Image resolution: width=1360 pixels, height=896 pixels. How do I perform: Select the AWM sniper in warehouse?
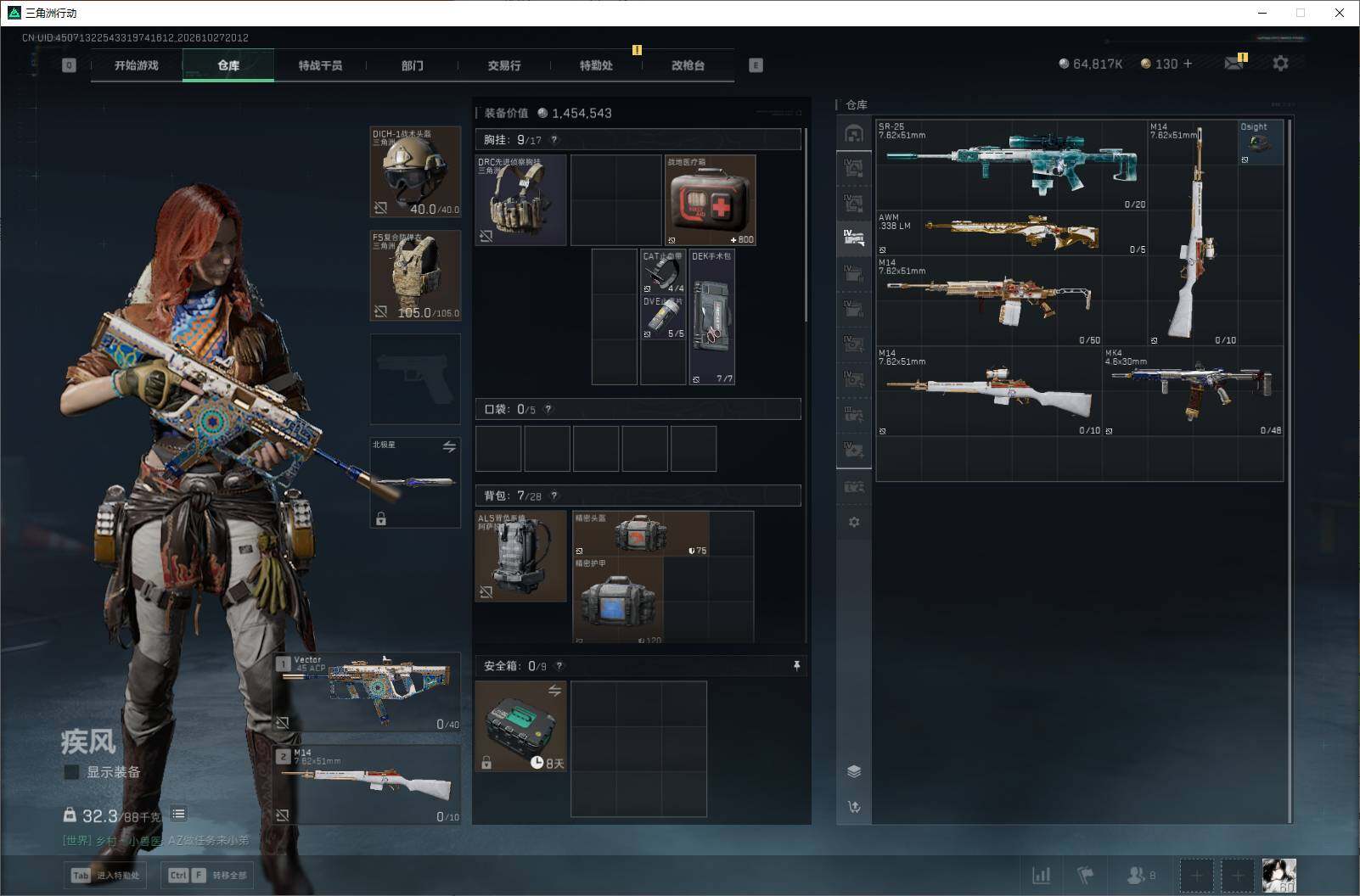click(1011, 233)
